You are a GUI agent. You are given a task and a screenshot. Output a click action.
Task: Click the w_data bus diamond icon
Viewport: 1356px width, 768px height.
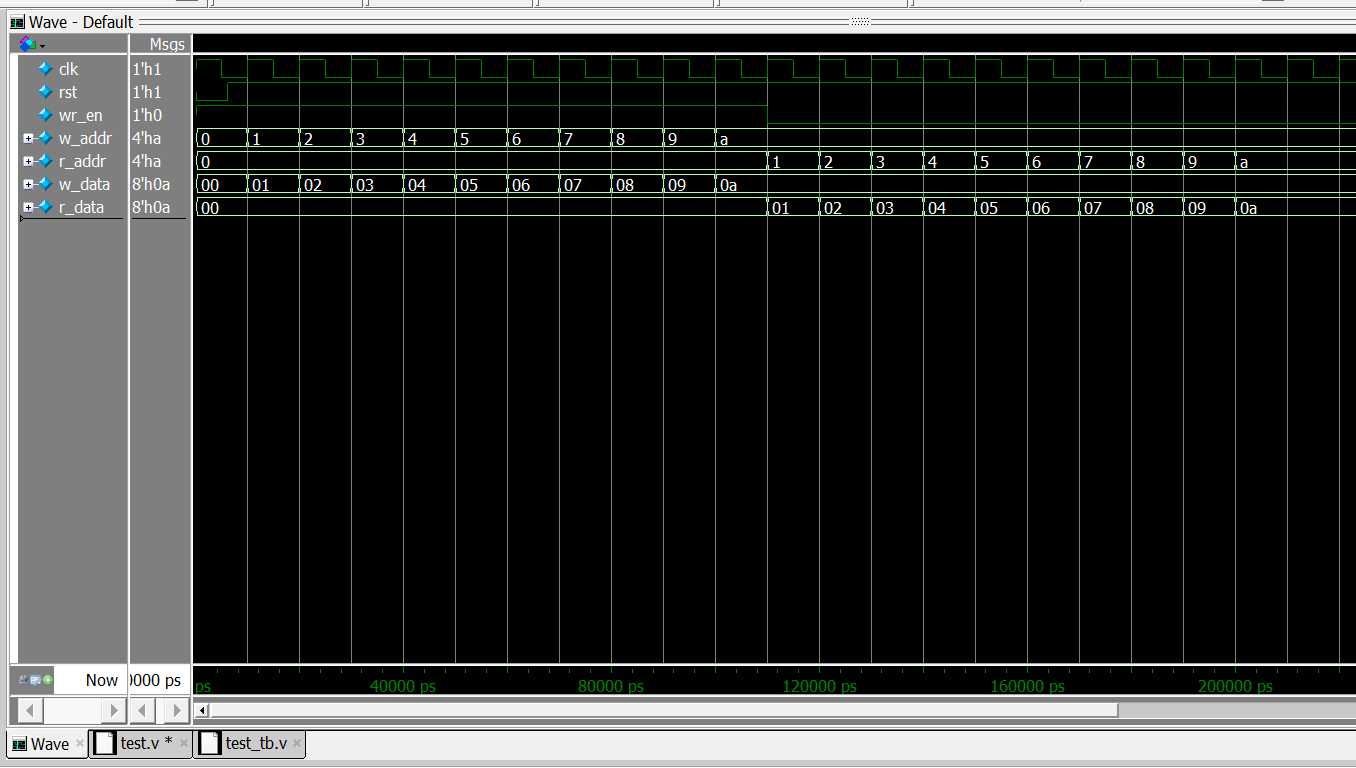[45, 184]
